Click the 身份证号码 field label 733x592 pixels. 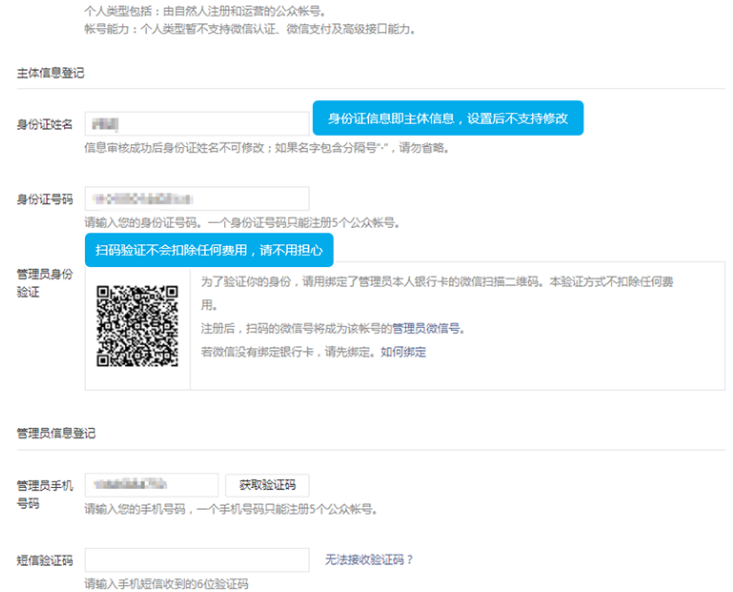pos(44,200)
